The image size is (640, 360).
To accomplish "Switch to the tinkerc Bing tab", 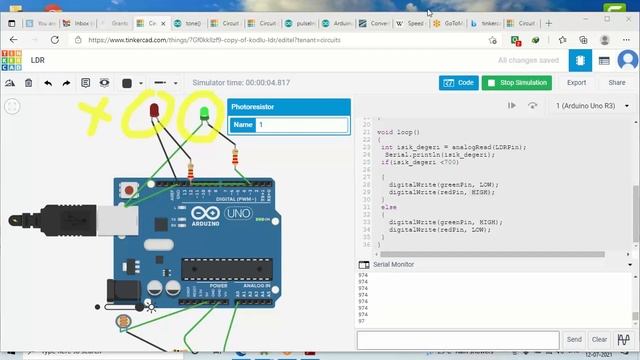I will pyautogui.click(x=486, y=24).
